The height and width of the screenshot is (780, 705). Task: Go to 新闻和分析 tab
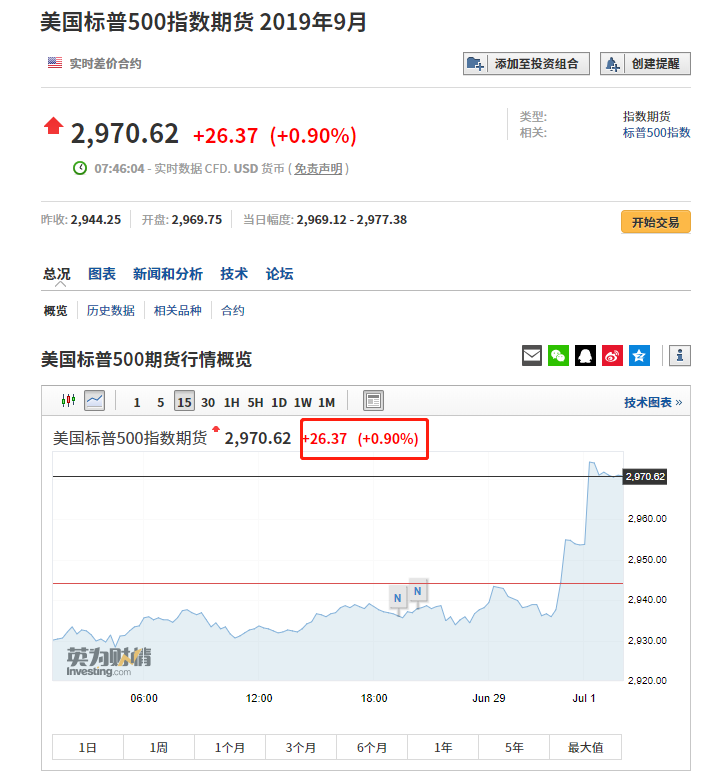click(x=167, y=274)
